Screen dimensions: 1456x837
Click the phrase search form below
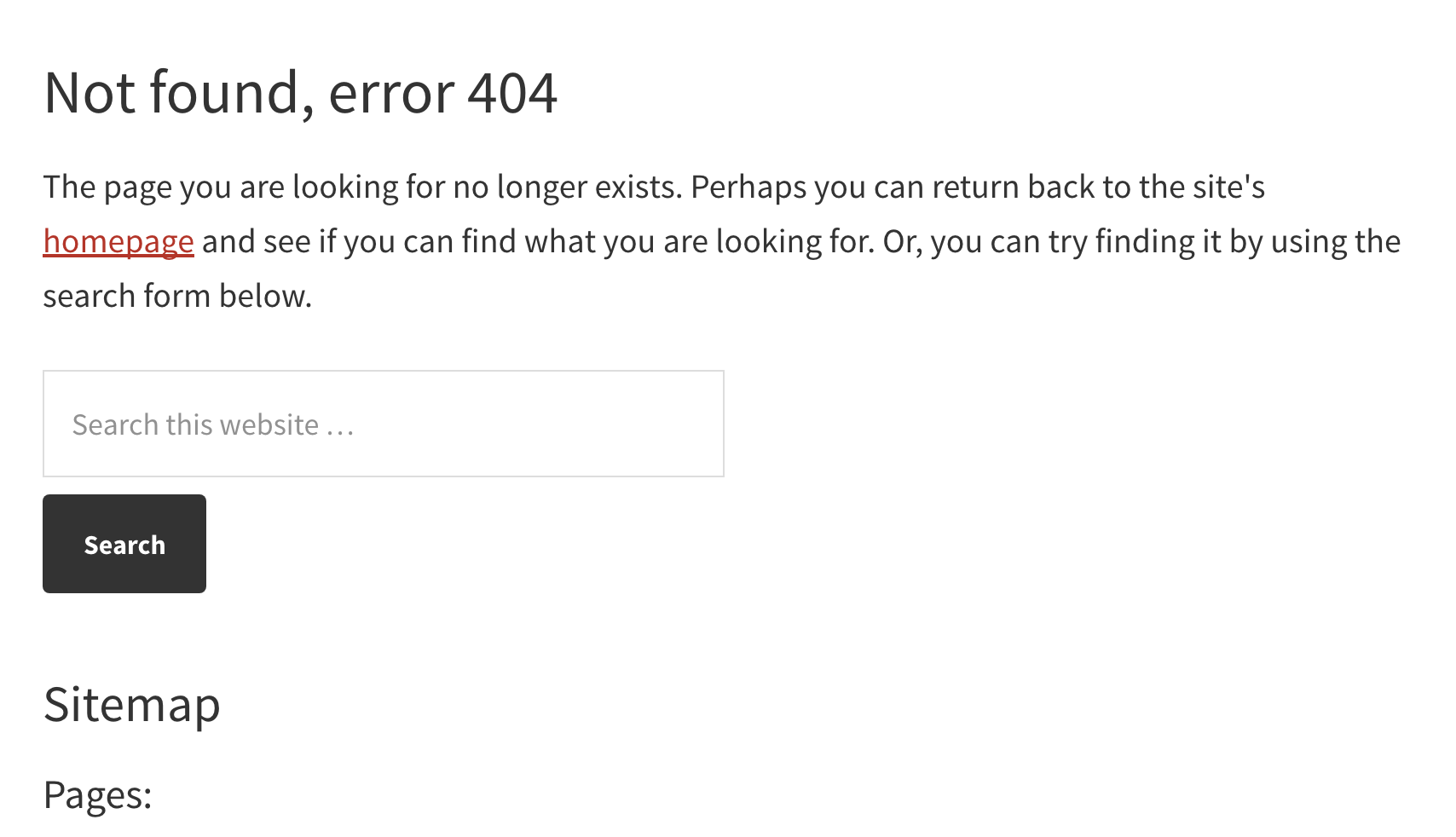point(177,296)
